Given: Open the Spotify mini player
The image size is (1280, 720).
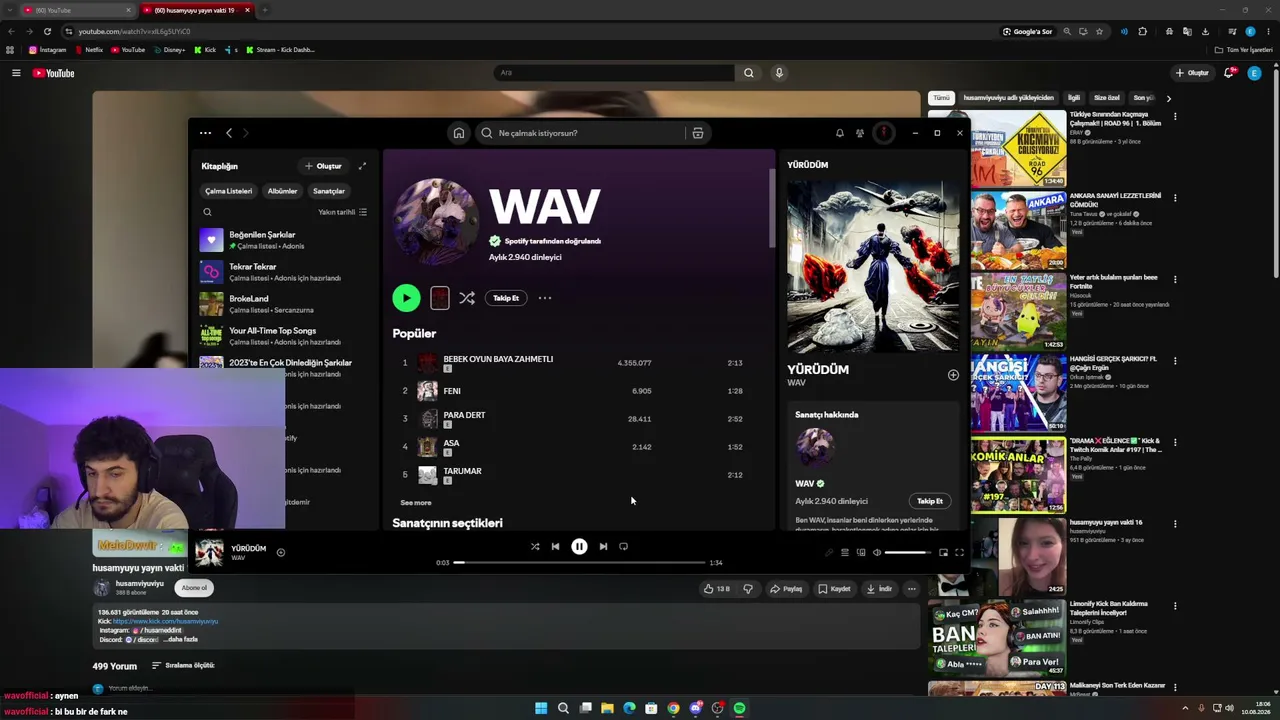Looking at the screenshot, I should tap(943, 552).
